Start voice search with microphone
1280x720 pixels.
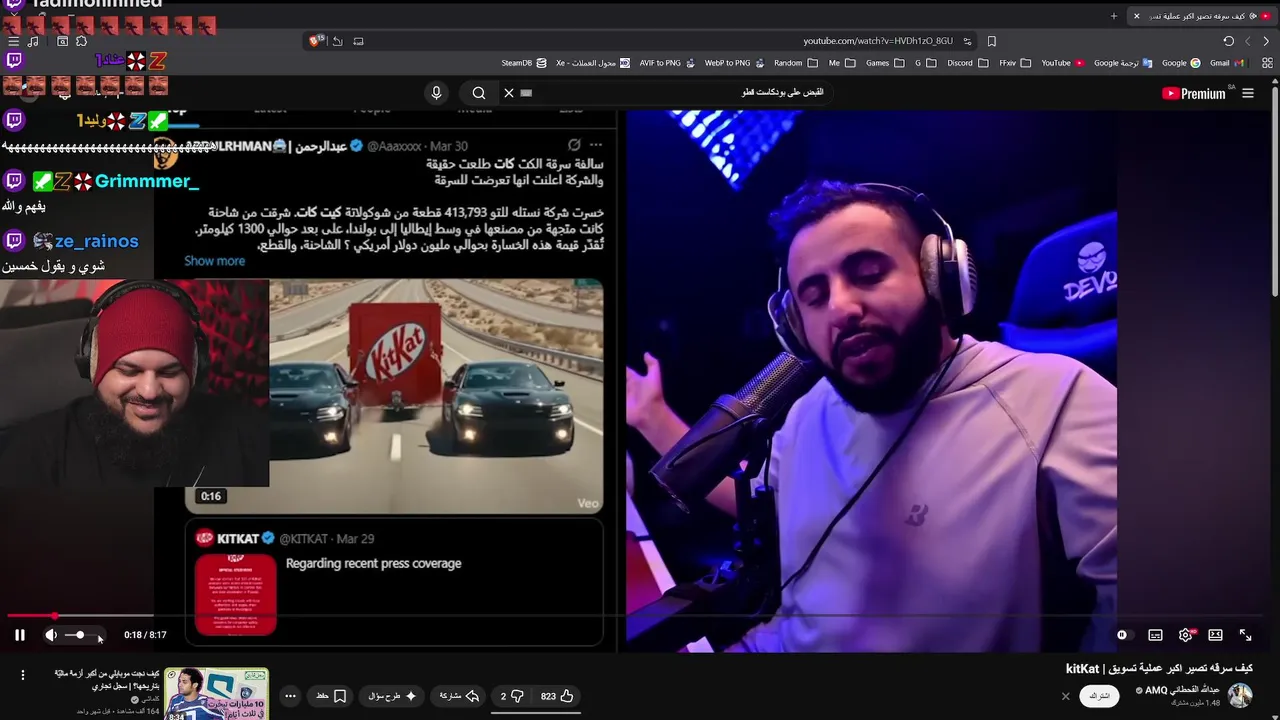[x=436, y=93]
